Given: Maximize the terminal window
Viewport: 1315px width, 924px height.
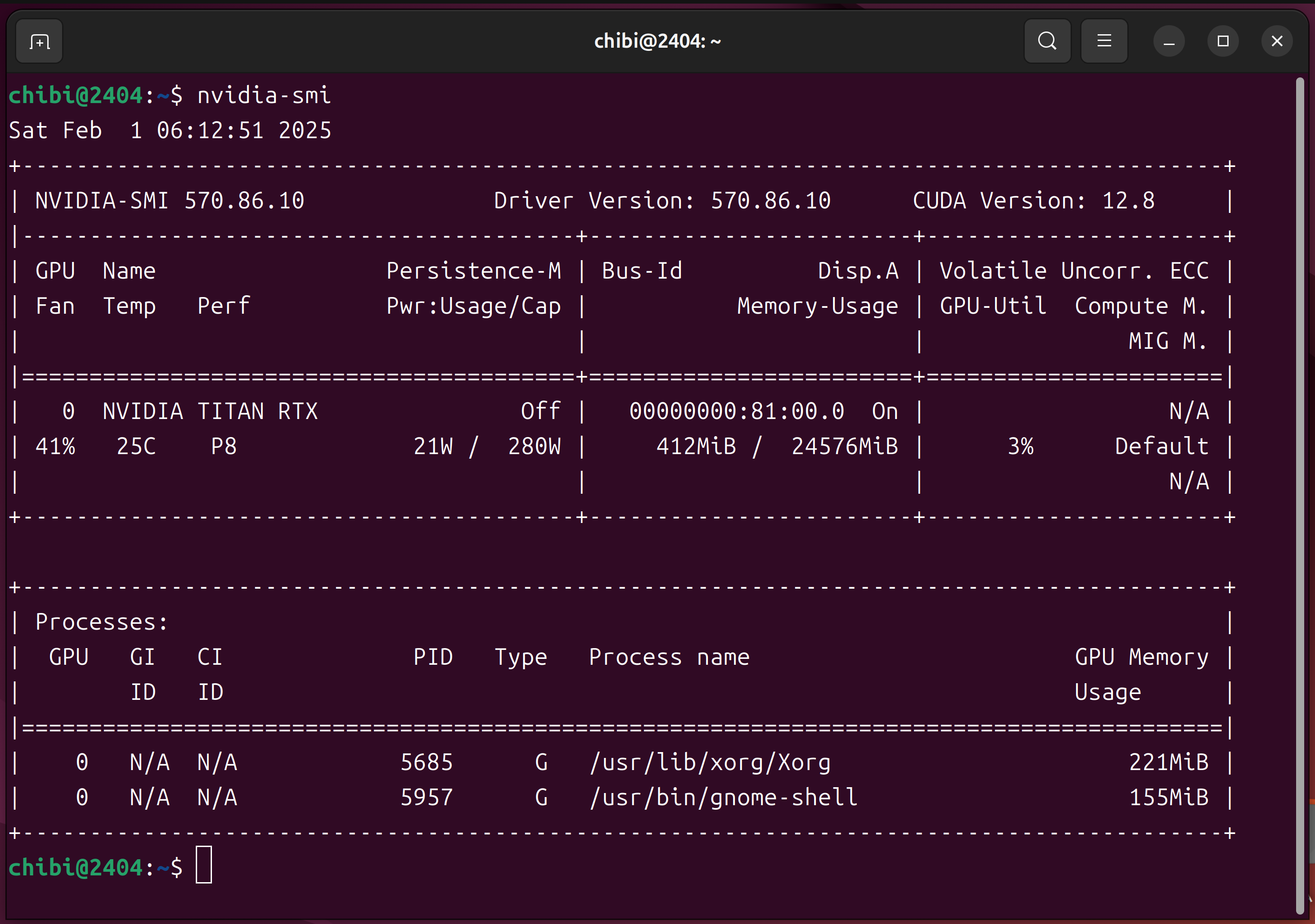Looking at the screenshot, I should (1223, 41).
